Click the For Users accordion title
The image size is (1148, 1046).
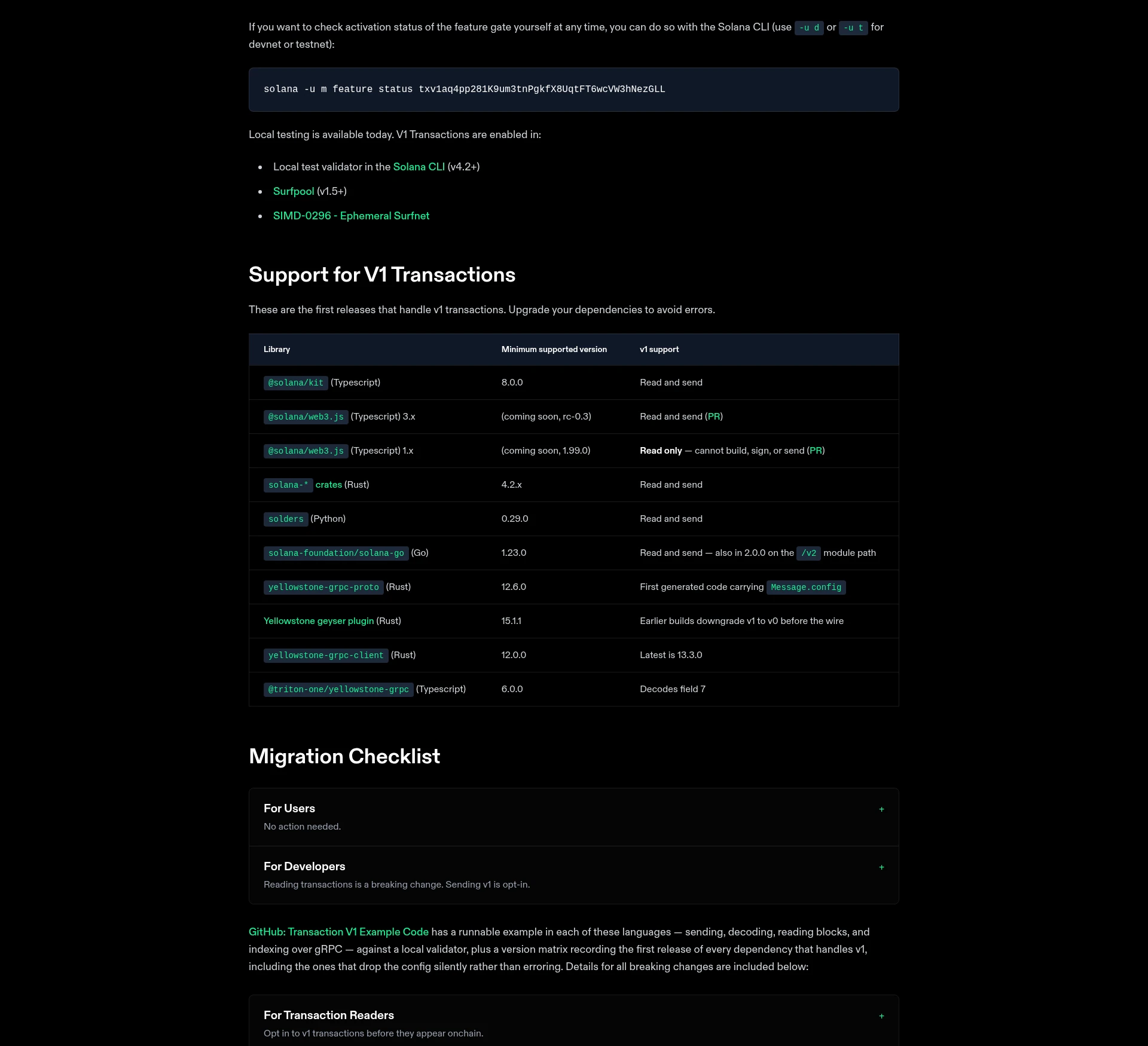pos(289,808)
